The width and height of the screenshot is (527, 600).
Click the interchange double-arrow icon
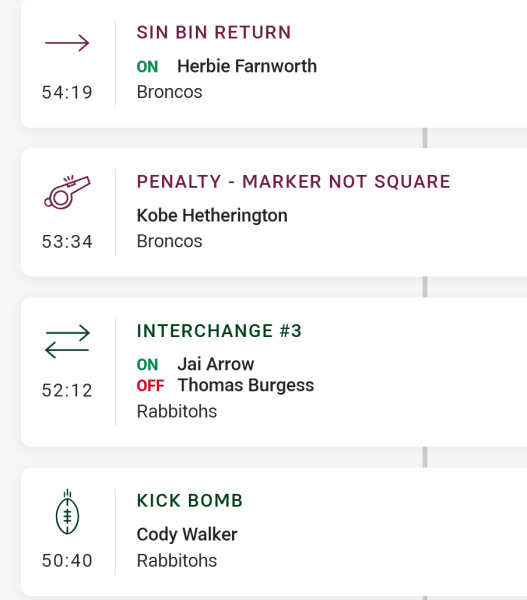tap(67, 341)
